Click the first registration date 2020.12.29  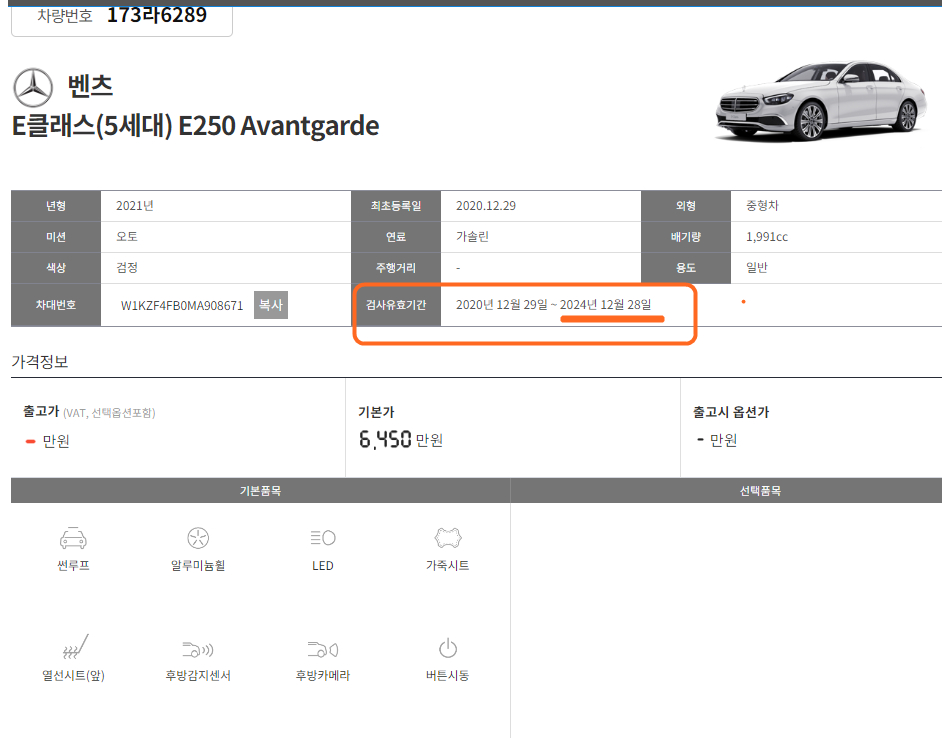click(x=485, y=206)
